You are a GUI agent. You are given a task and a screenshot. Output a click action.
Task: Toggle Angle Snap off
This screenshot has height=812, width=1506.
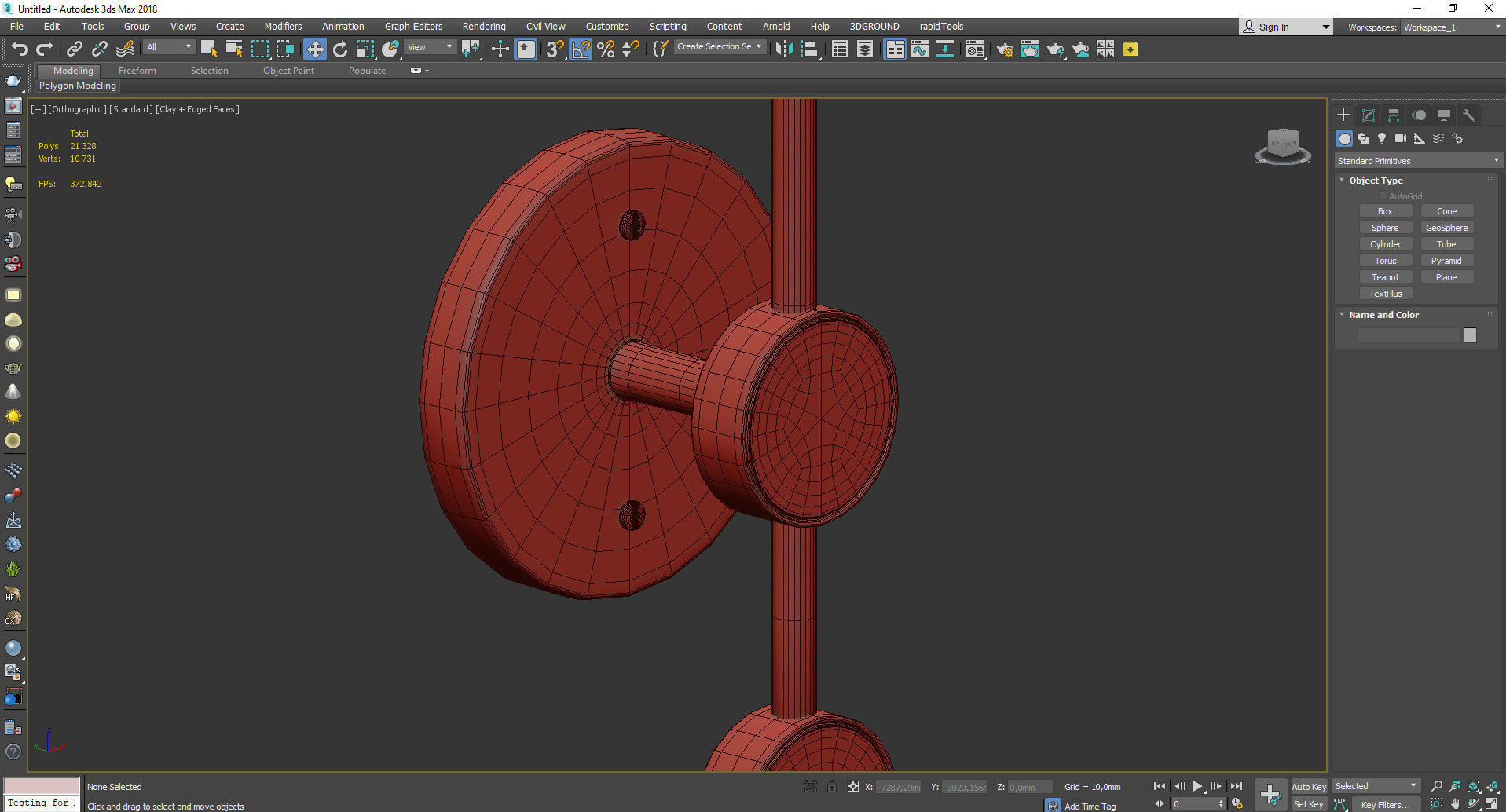pos(581,49)
